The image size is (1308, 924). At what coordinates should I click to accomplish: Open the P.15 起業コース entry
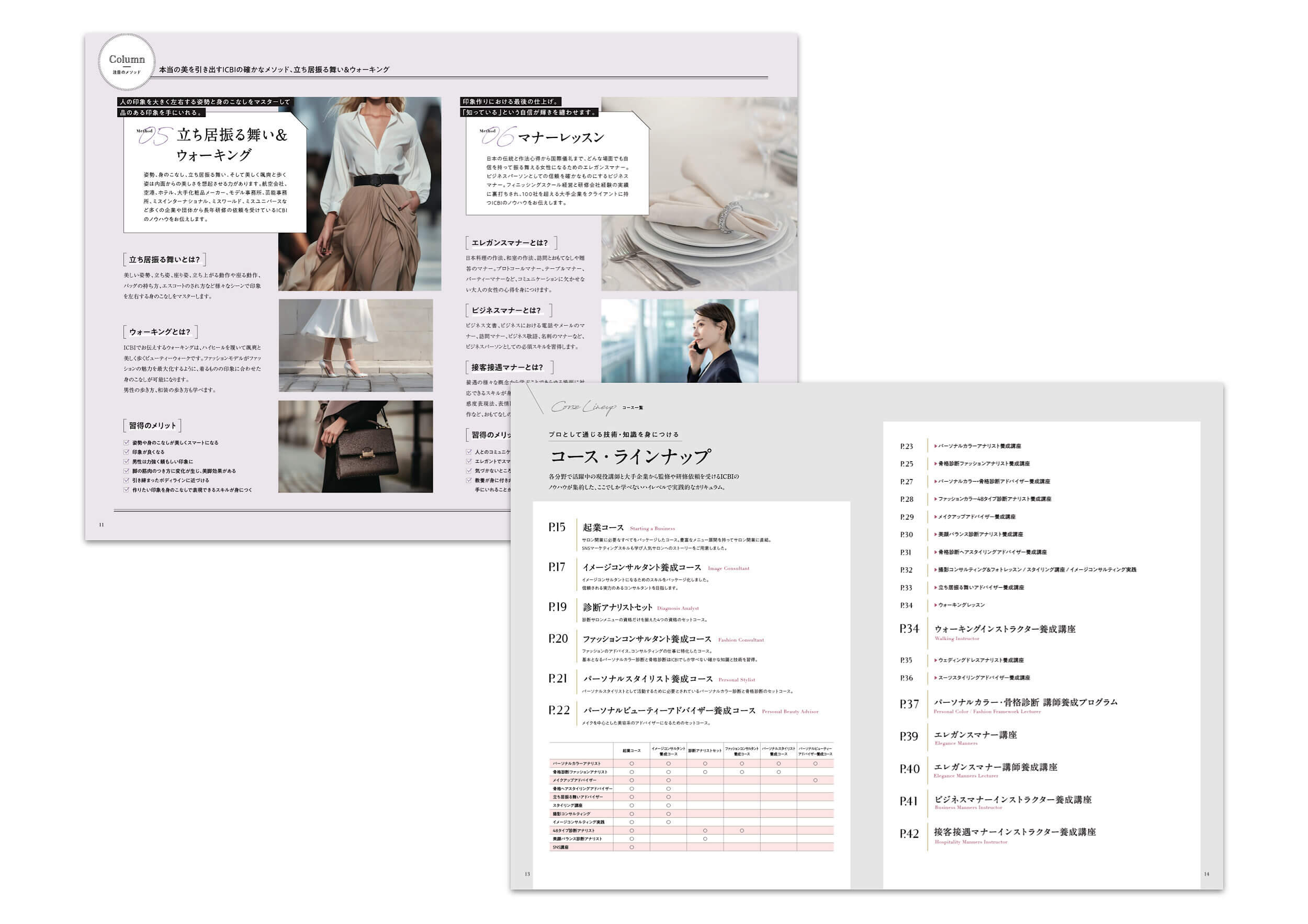603,528
